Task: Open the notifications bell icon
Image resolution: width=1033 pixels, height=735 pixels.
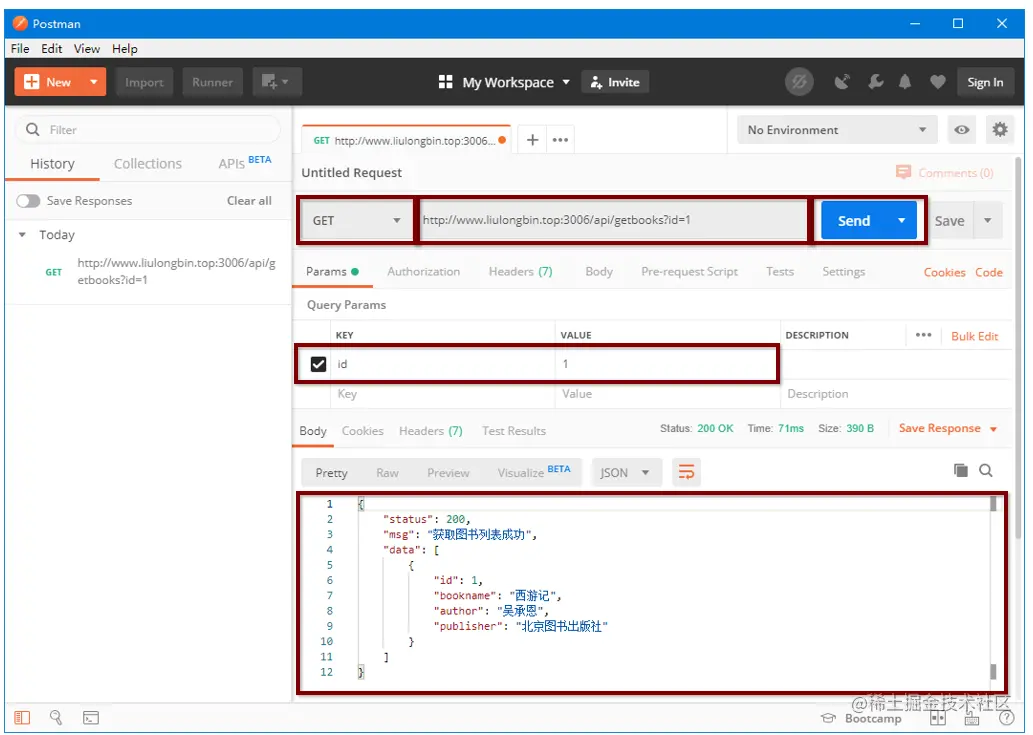Action: pos(905,82)
